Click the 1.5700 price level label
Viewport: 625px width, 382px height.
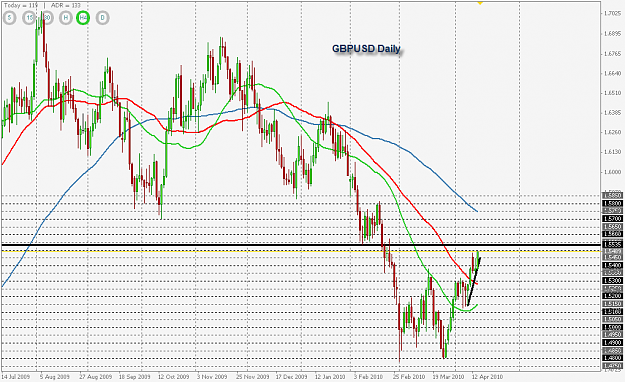point(612,219)
